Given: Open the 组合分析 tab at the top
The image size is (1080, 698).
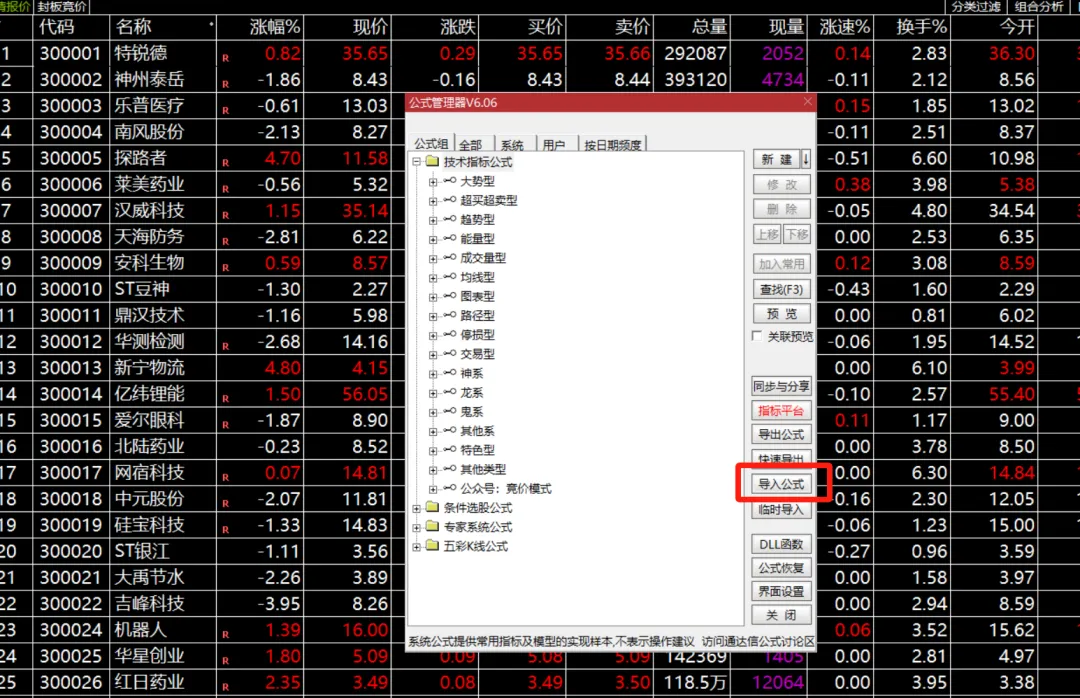Looking at the screenshot, I should pyautogui.click(x=1039, y=7).
